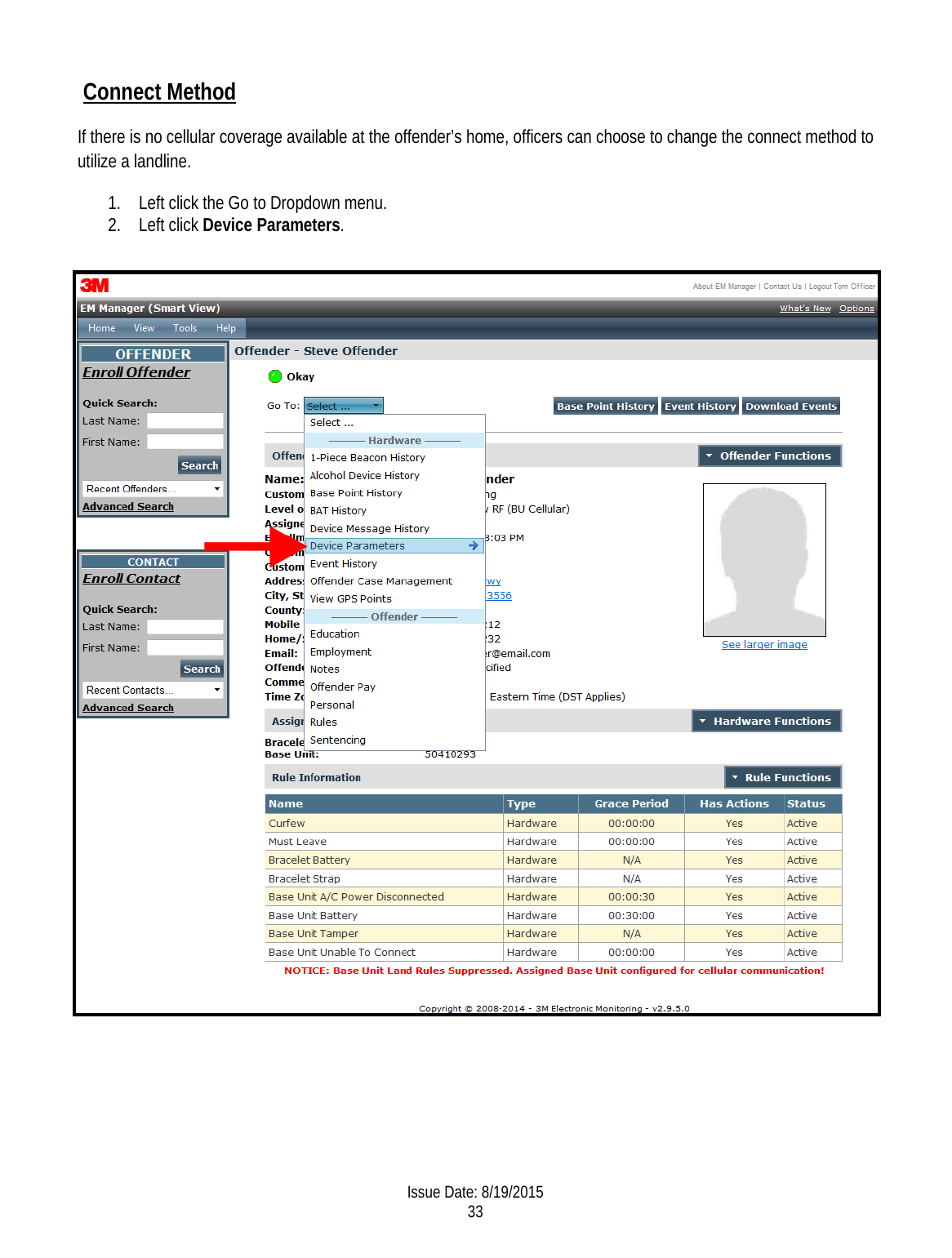Viewport: 952px width, 1258px height.
Task: Select Rules option
Action: tap(394, 722)
